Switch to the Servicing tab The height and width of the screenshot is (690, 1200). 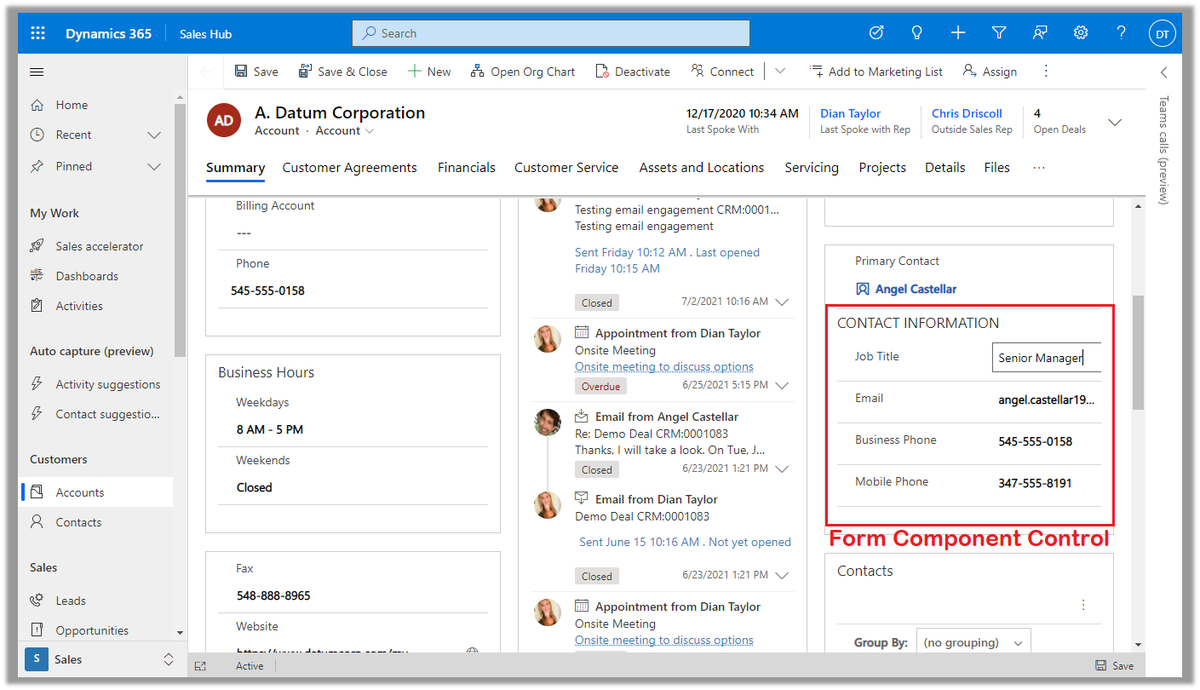(x=811, y=168)
